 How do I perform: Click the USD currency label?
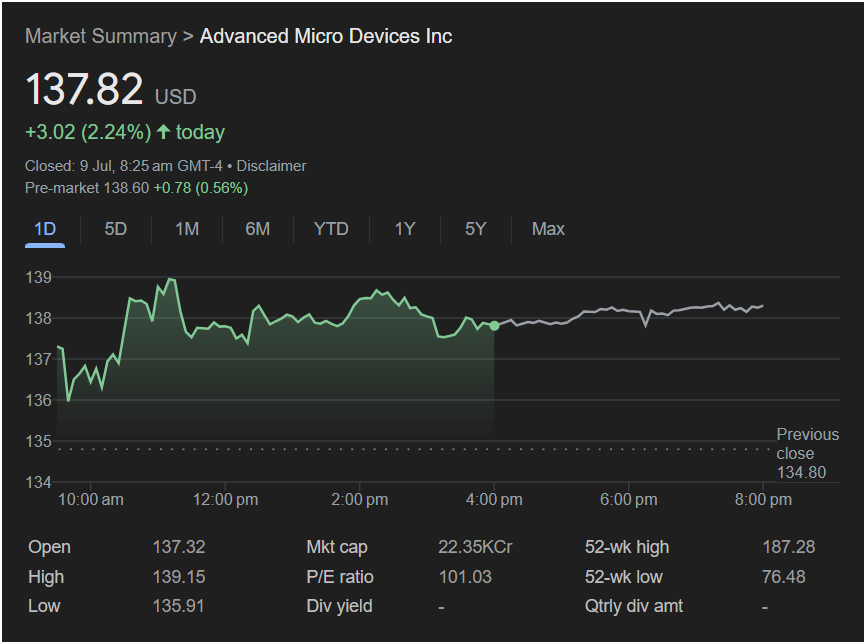tap(176, 97)
